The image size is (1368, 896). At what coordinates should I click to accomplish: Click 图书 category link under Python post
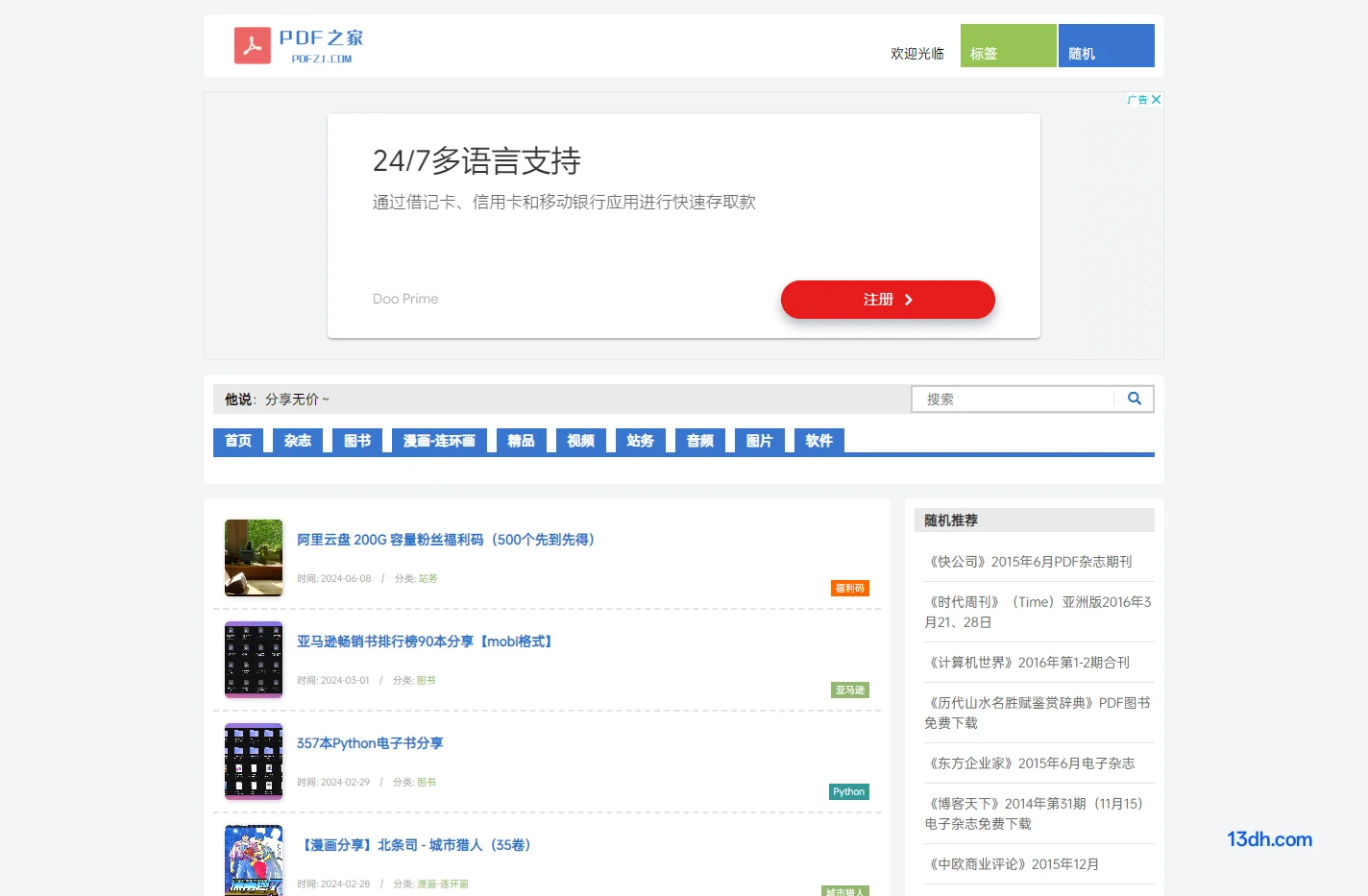pos(427,782)
